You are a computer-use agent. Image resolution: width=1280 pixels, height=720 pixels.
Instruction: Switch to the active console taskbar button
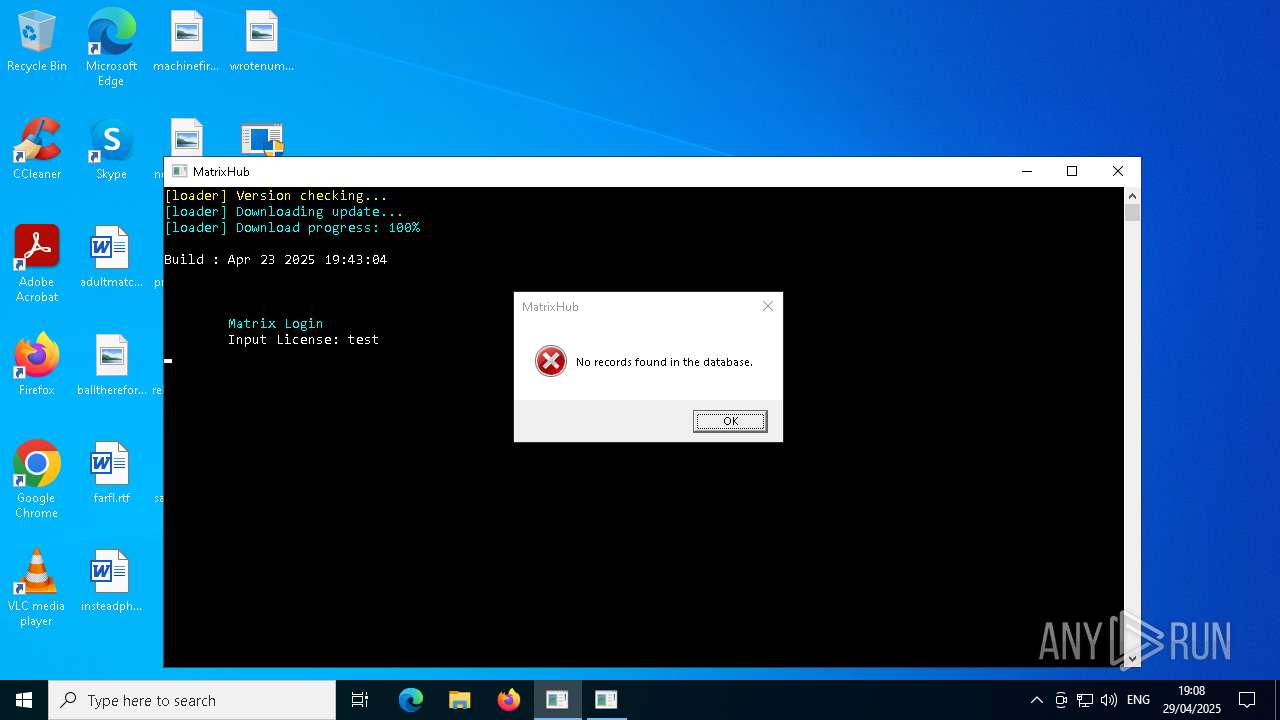pyautogui.click(x=557, y=700)
